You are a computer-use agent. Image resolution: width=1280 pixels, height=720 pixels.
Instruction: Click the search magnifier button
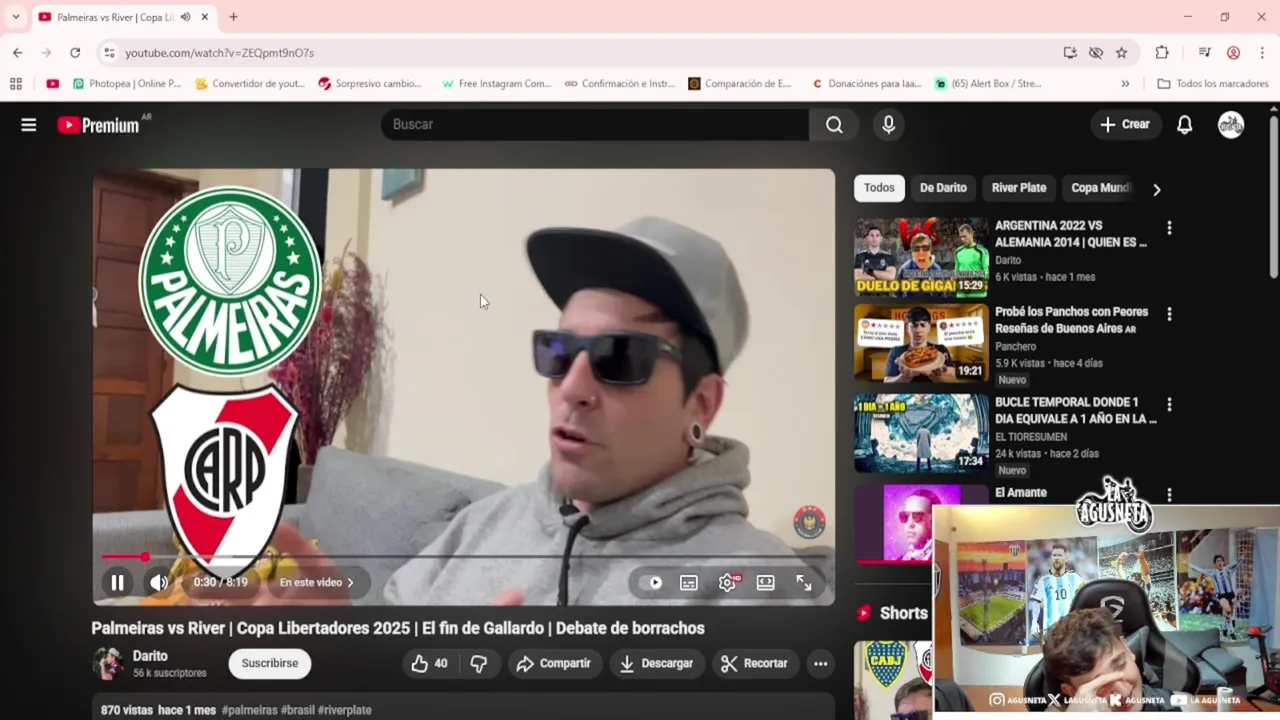click(834, 125)
